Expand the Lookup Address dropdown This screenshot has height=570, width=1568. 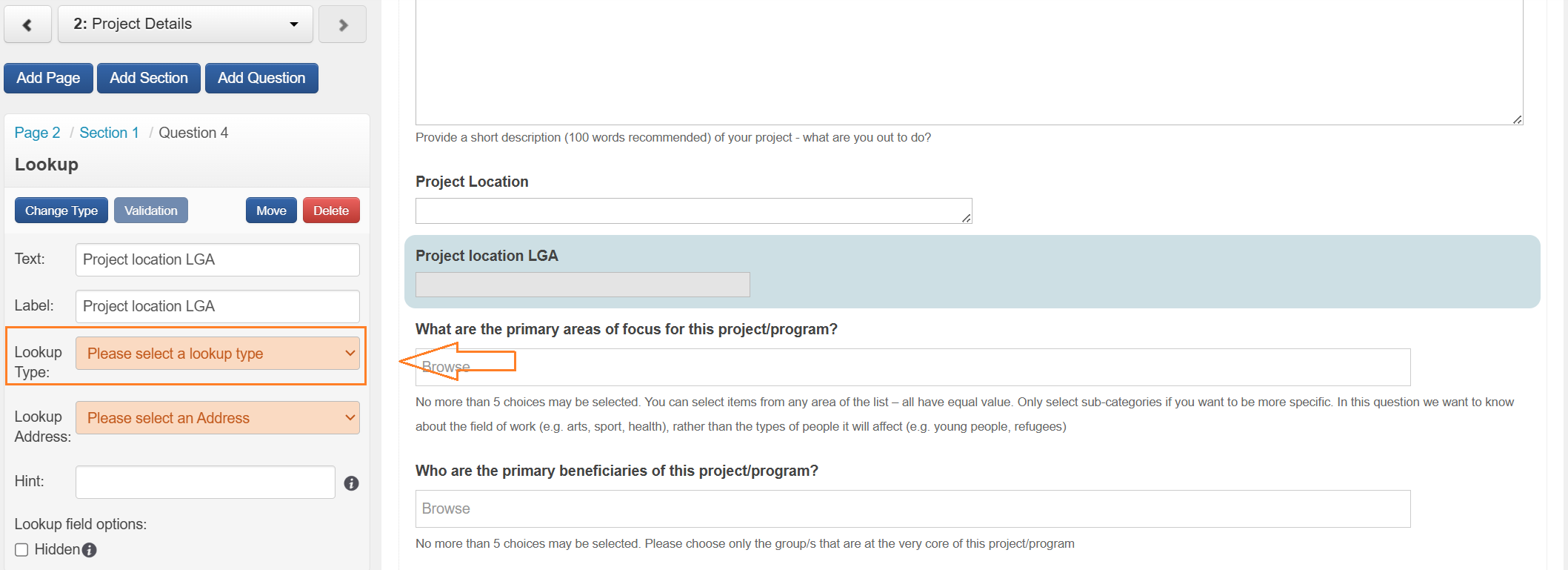217,418
